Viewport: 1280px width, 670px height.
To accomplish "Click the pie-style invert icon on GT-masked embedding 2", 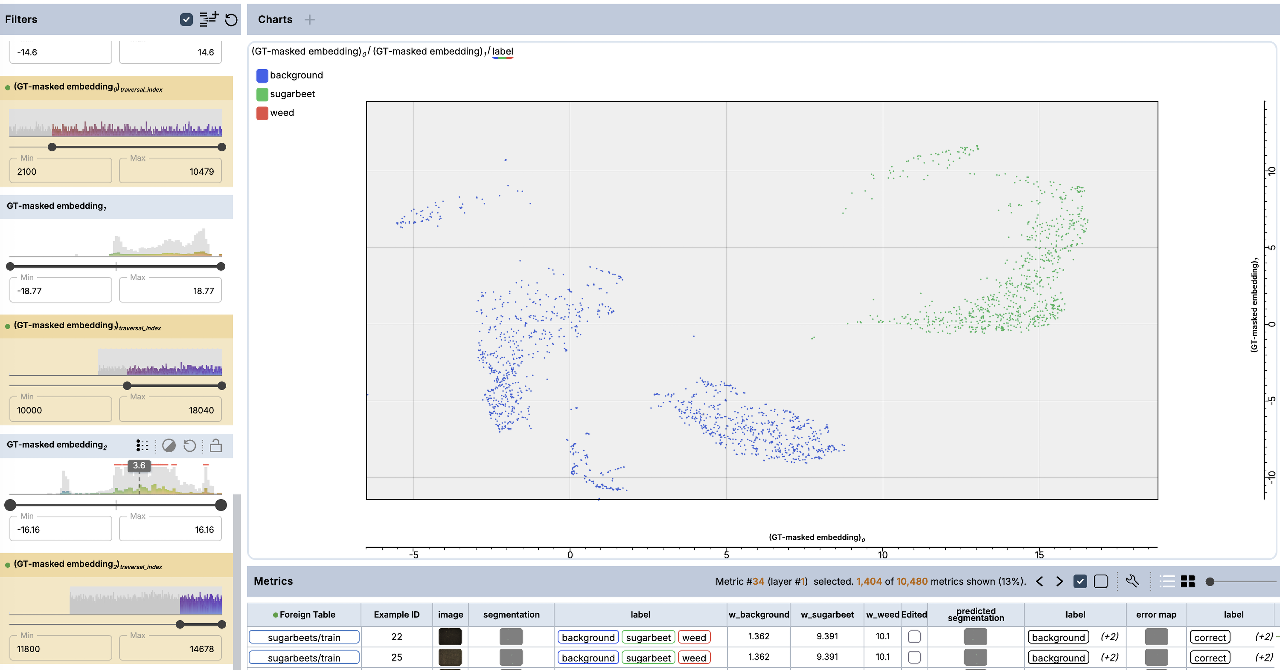I will (x=169, y=445).
